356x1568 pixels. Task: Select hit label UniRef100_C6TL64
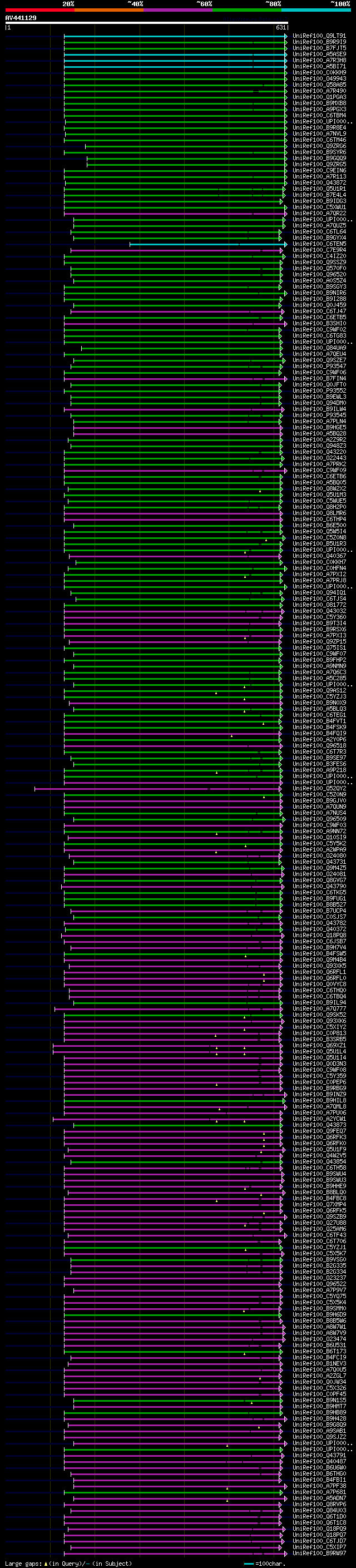tap(319, 232)
